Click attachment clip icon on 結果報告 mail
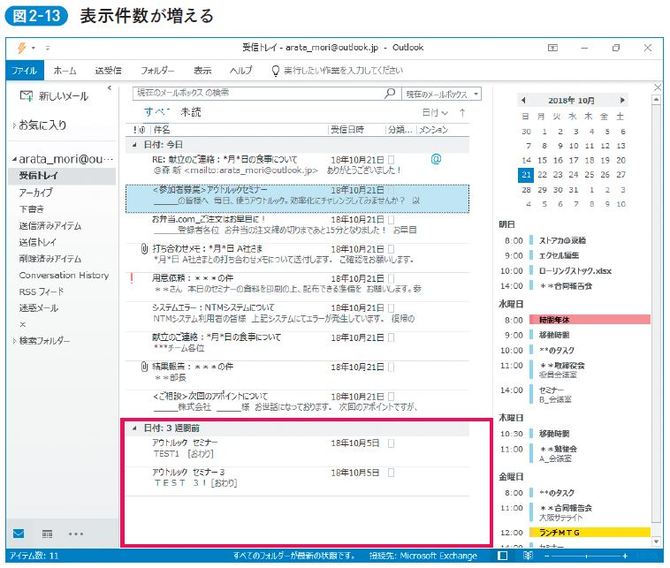 click(x=144, y=367)
